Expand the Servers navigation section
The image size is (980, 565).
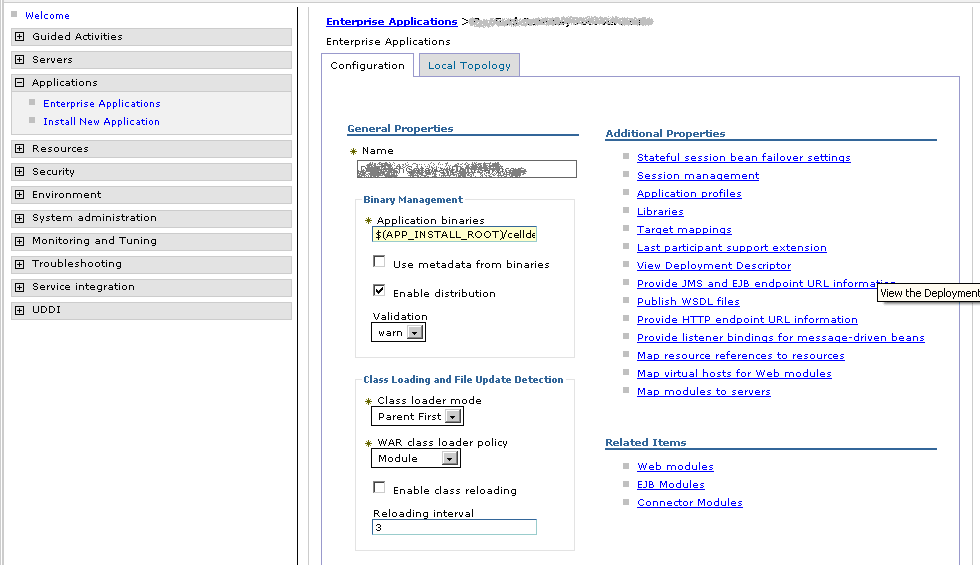20,60
